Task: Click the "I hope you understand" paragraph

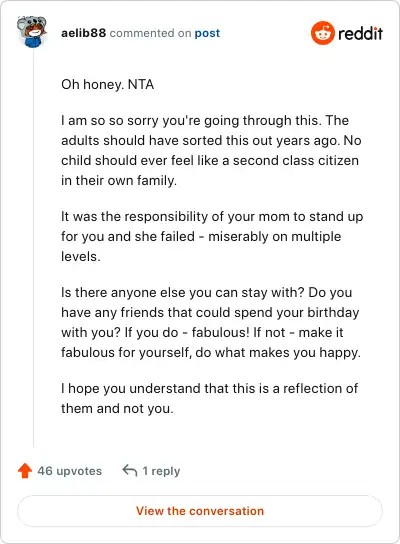Action: click(210, 398)
